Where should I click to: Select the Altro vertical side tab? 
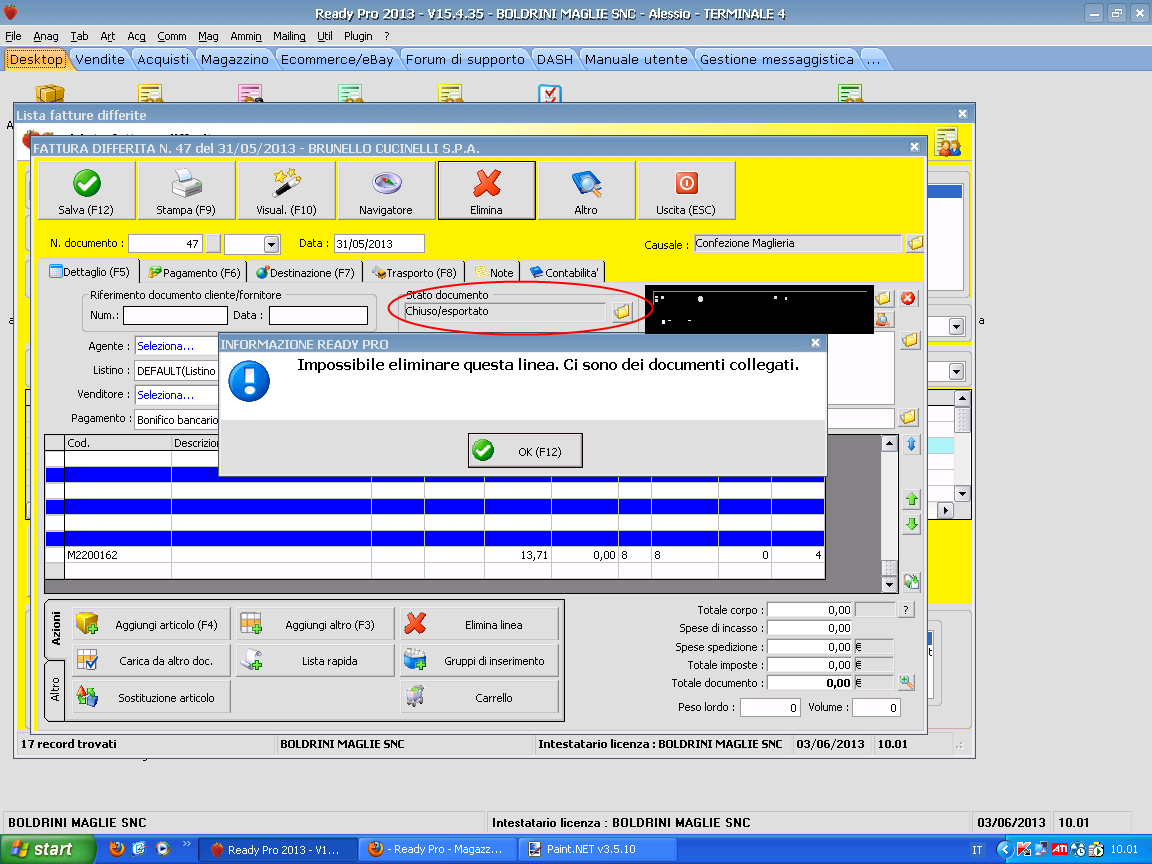55,689
